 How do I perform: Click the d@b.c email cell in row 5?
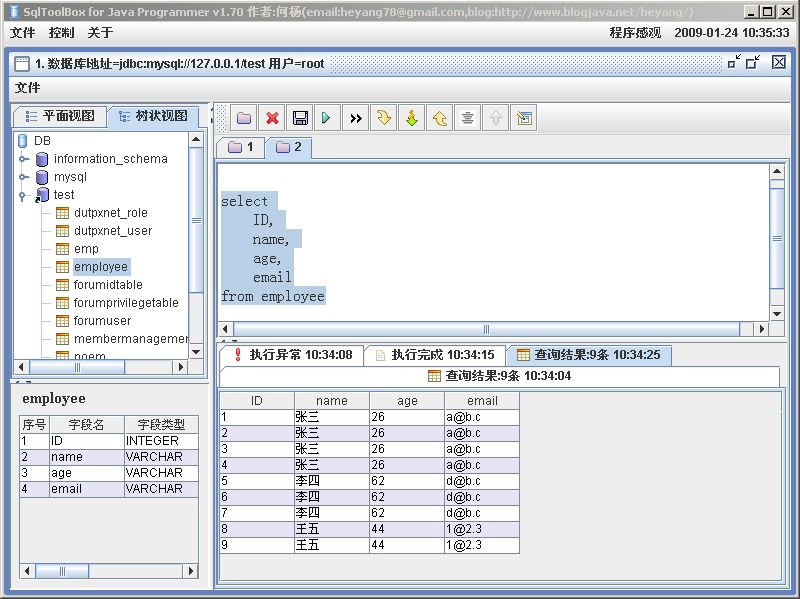(x=482, y=481)
